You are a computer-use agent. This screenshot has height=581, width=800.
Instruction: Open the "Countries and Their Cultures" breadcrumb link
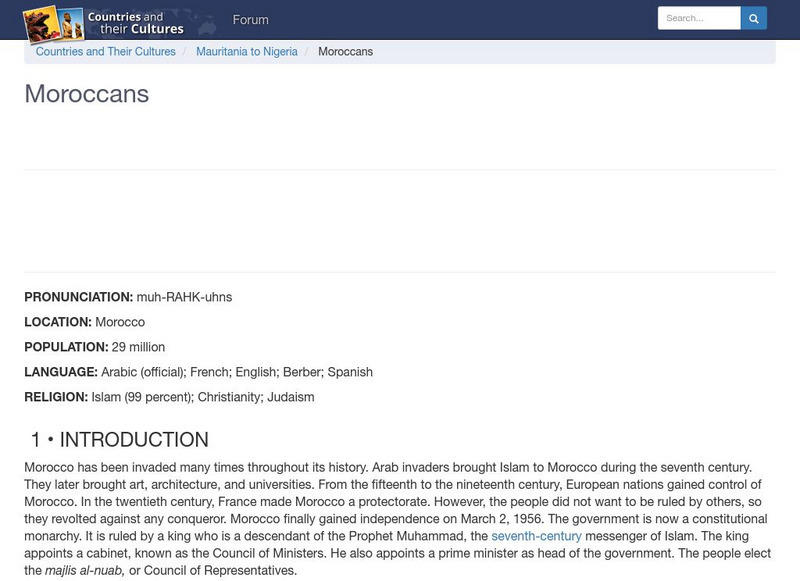click(x=106, y=52)
